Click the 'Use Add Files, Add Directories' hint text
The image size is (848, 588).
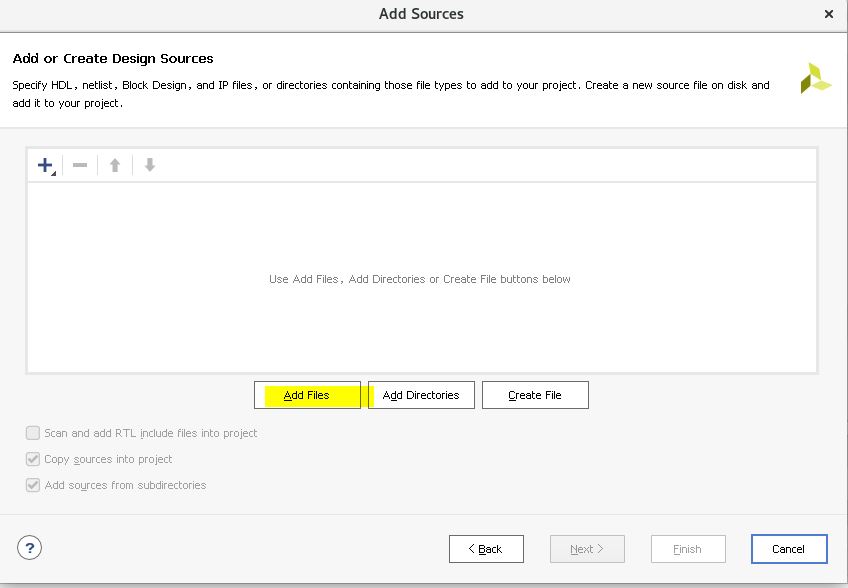click(420, 279)
